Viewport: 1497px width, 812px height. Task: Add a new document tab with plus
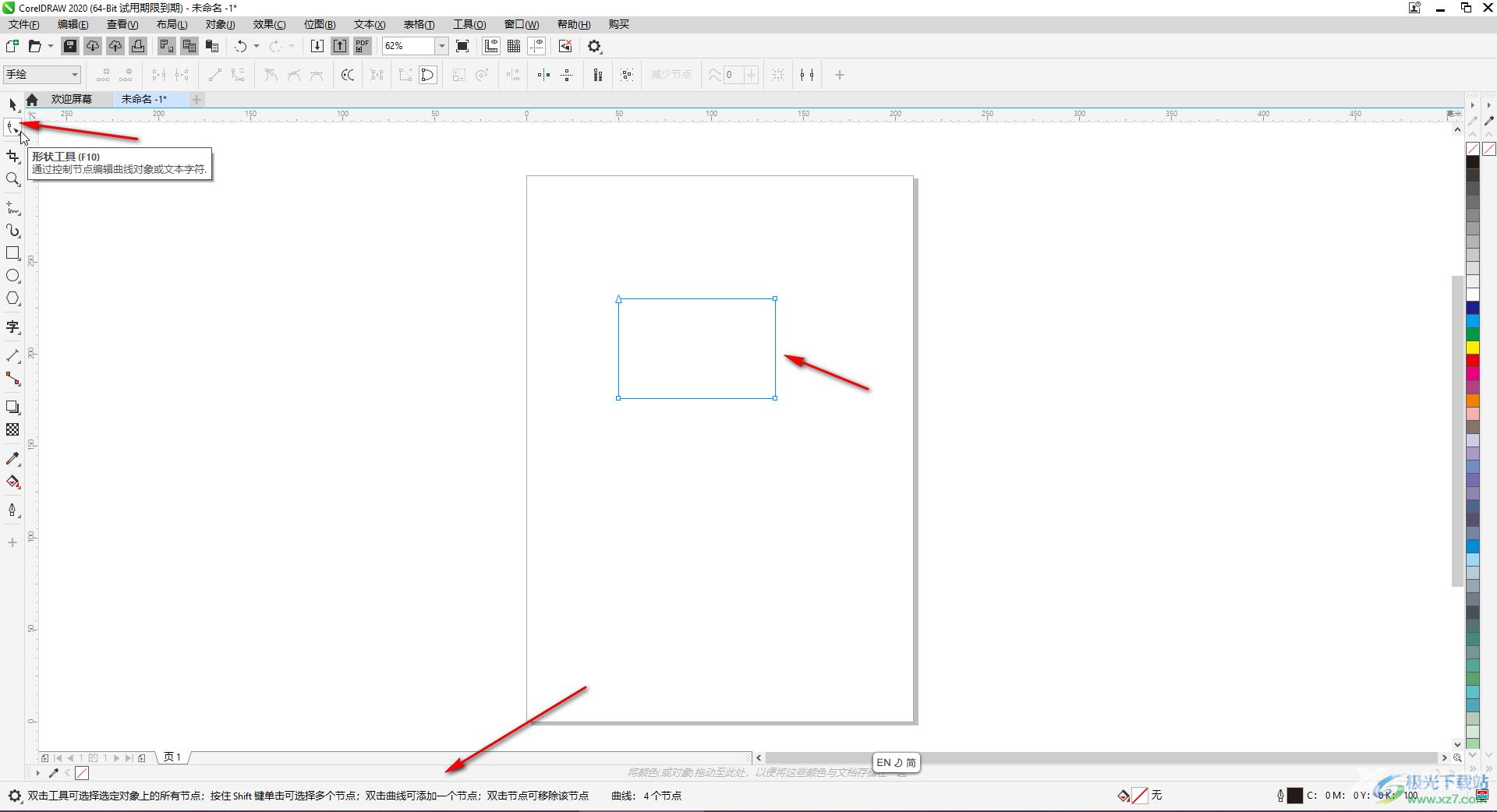click(196, 99)
